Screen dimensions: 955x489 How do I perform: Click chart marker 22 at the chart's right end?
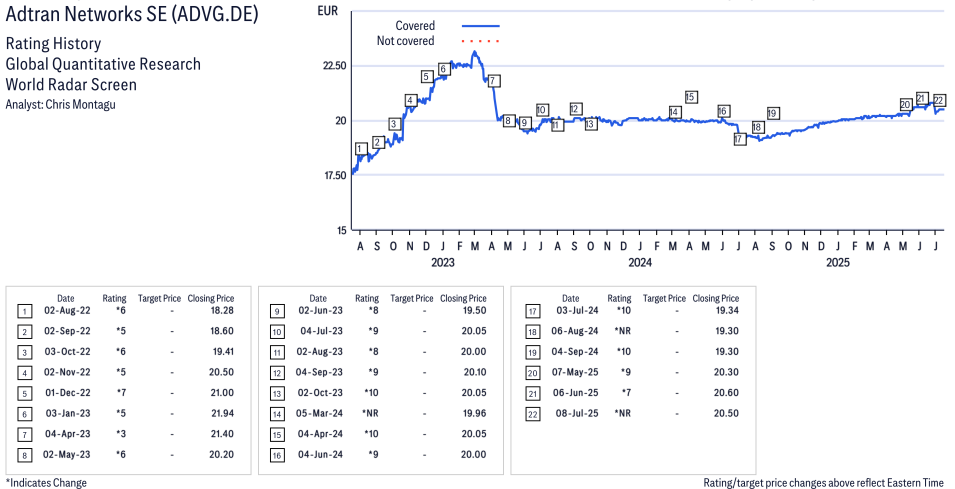pos(939,100)
